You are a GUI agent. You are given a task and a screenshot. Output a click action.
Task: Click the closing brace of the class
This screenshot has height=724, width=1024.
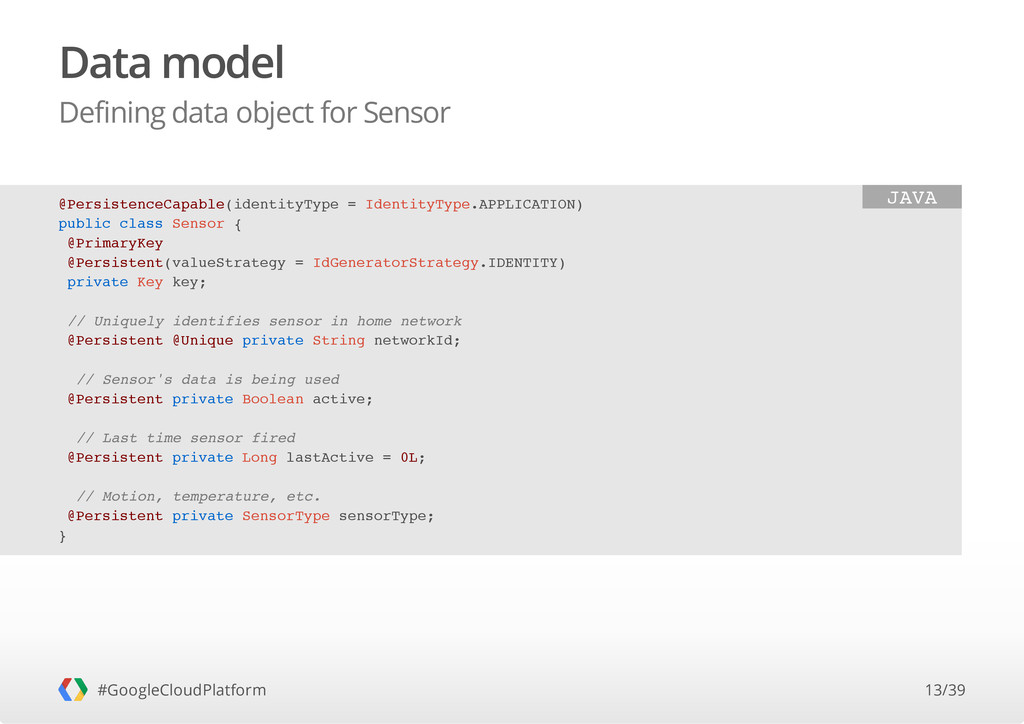click(x=63, y=536)
